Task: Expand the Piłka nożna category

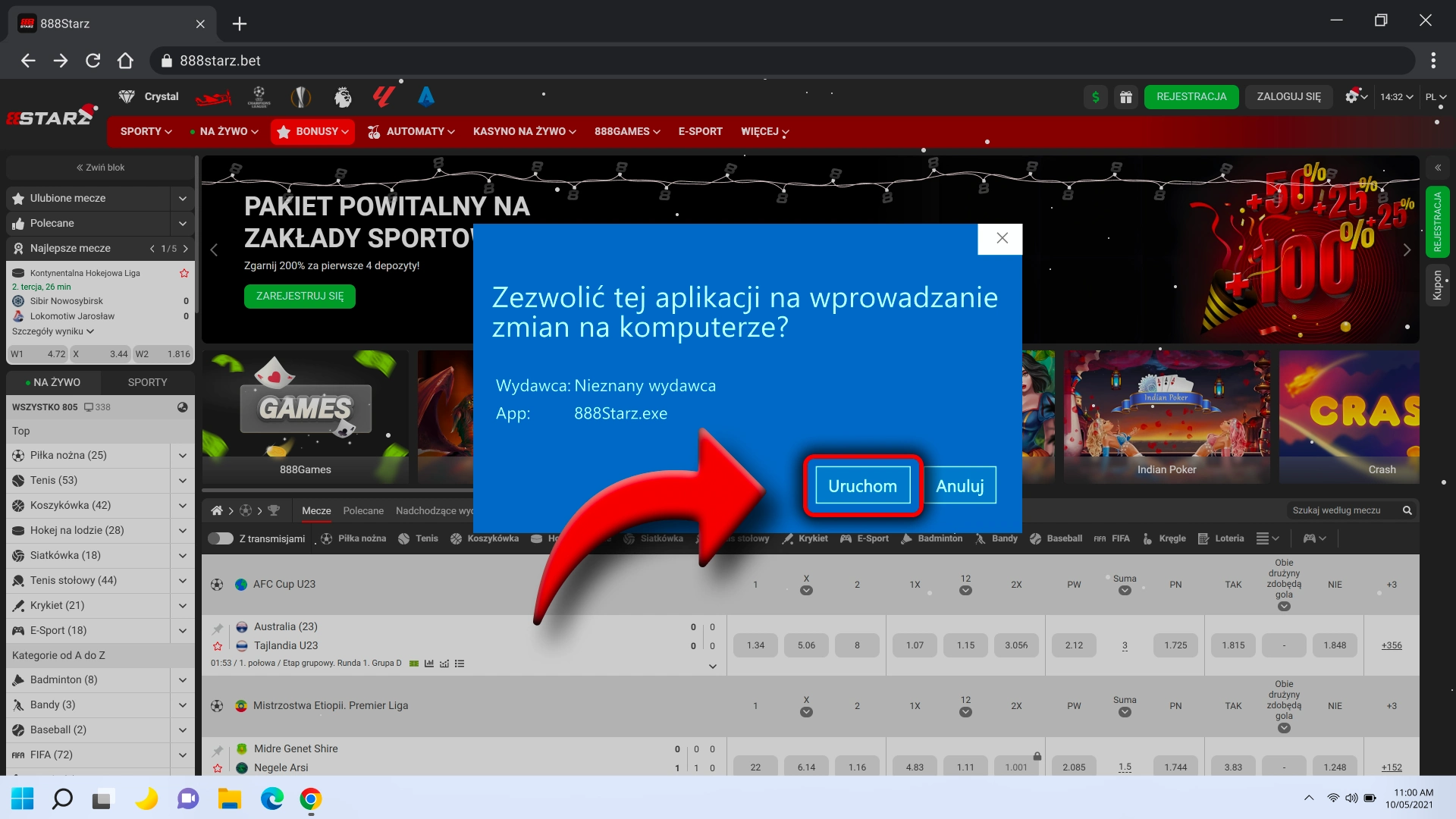Action: (182, 455)
